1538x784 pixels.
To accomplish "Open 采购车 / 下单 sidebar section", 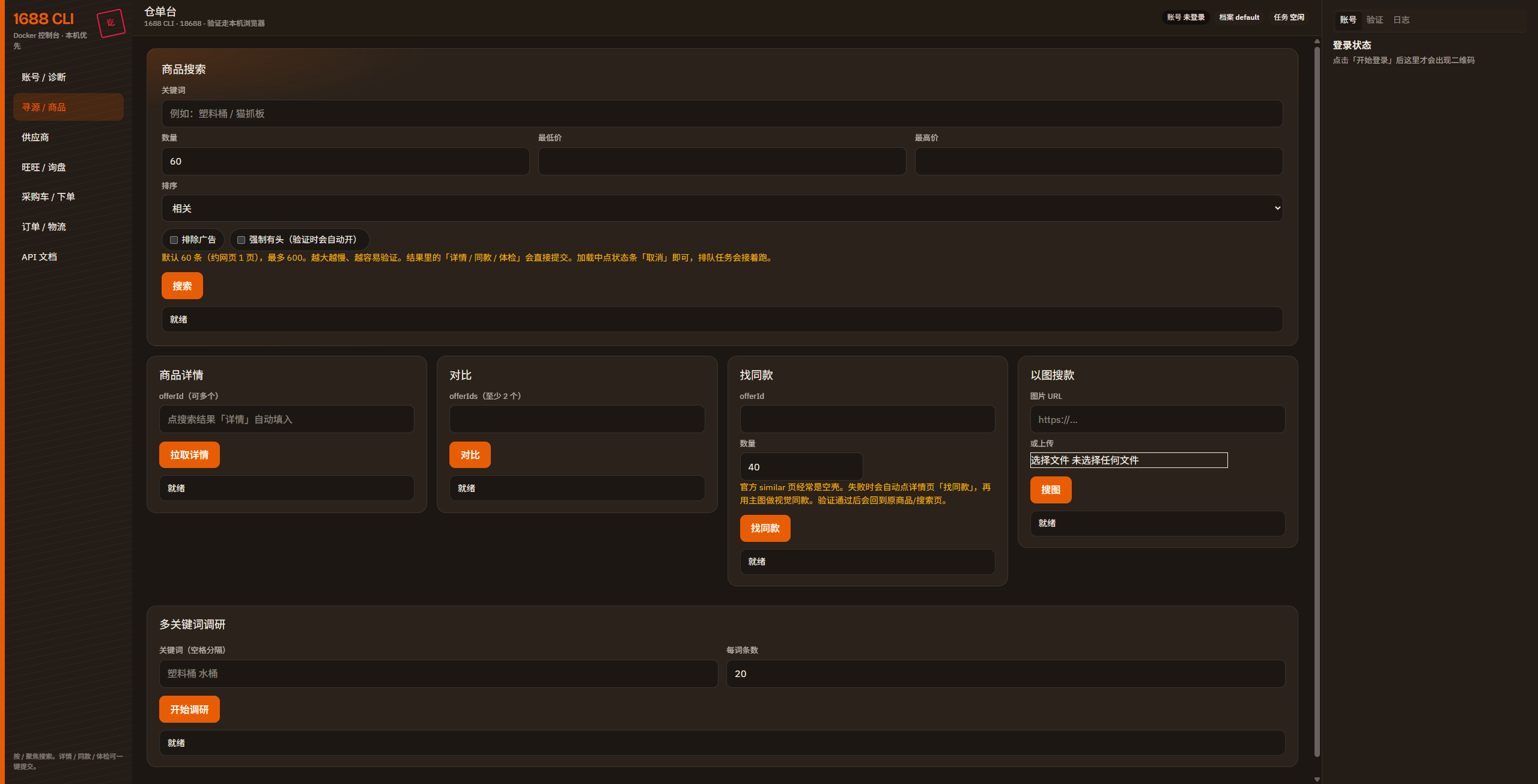I will (x=68, y=196).
